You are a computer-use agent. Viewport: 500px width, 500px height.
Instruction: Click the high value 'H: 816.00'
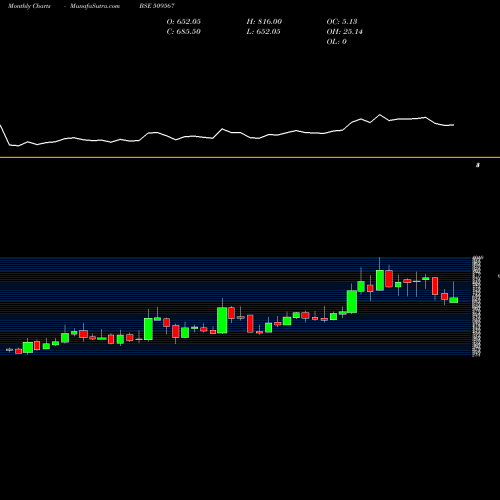pyautogui.click(x=264, y=22)
